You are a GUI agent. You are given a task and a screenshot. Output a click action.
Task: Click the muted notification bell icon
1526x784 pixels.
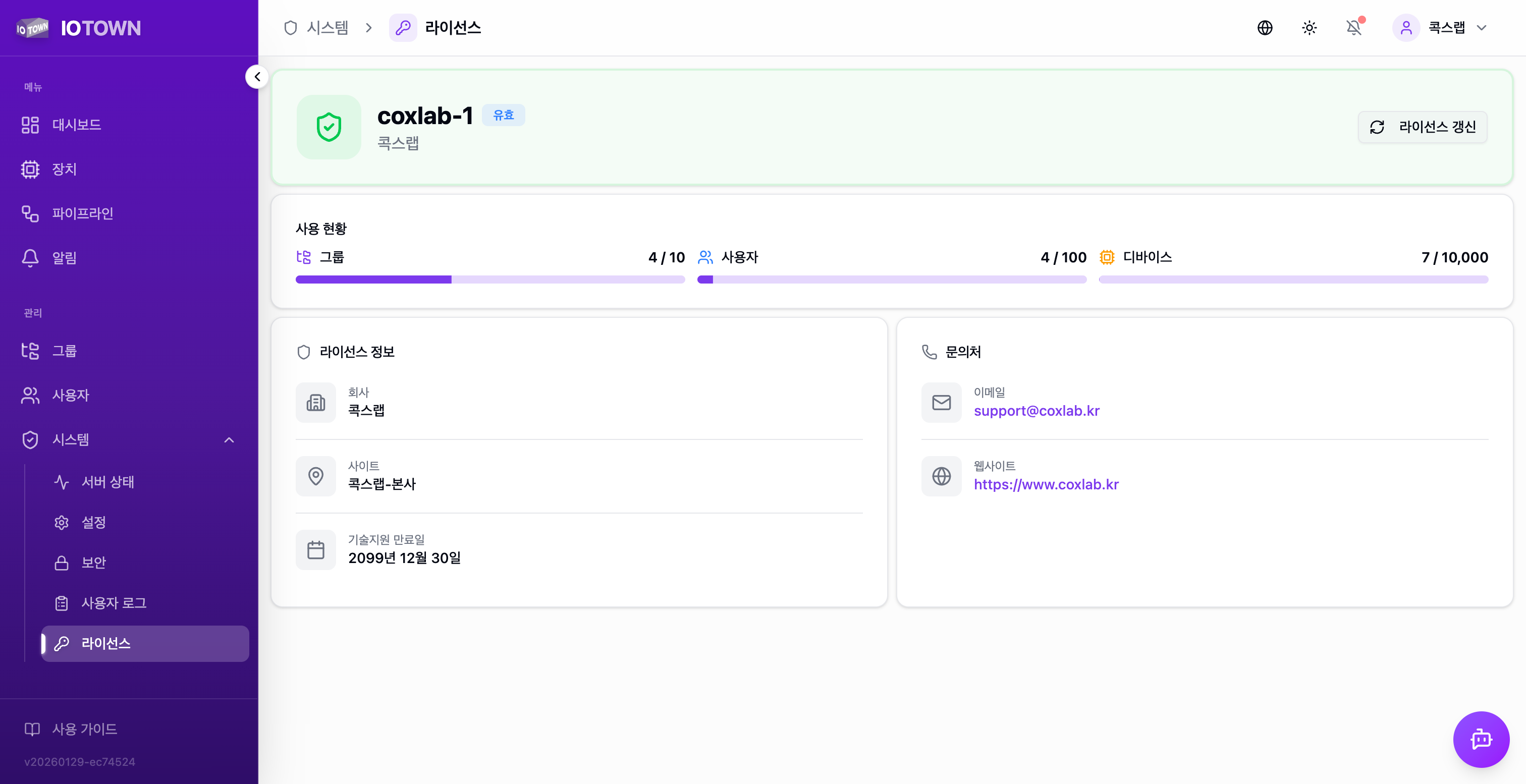pos(1353,28)
